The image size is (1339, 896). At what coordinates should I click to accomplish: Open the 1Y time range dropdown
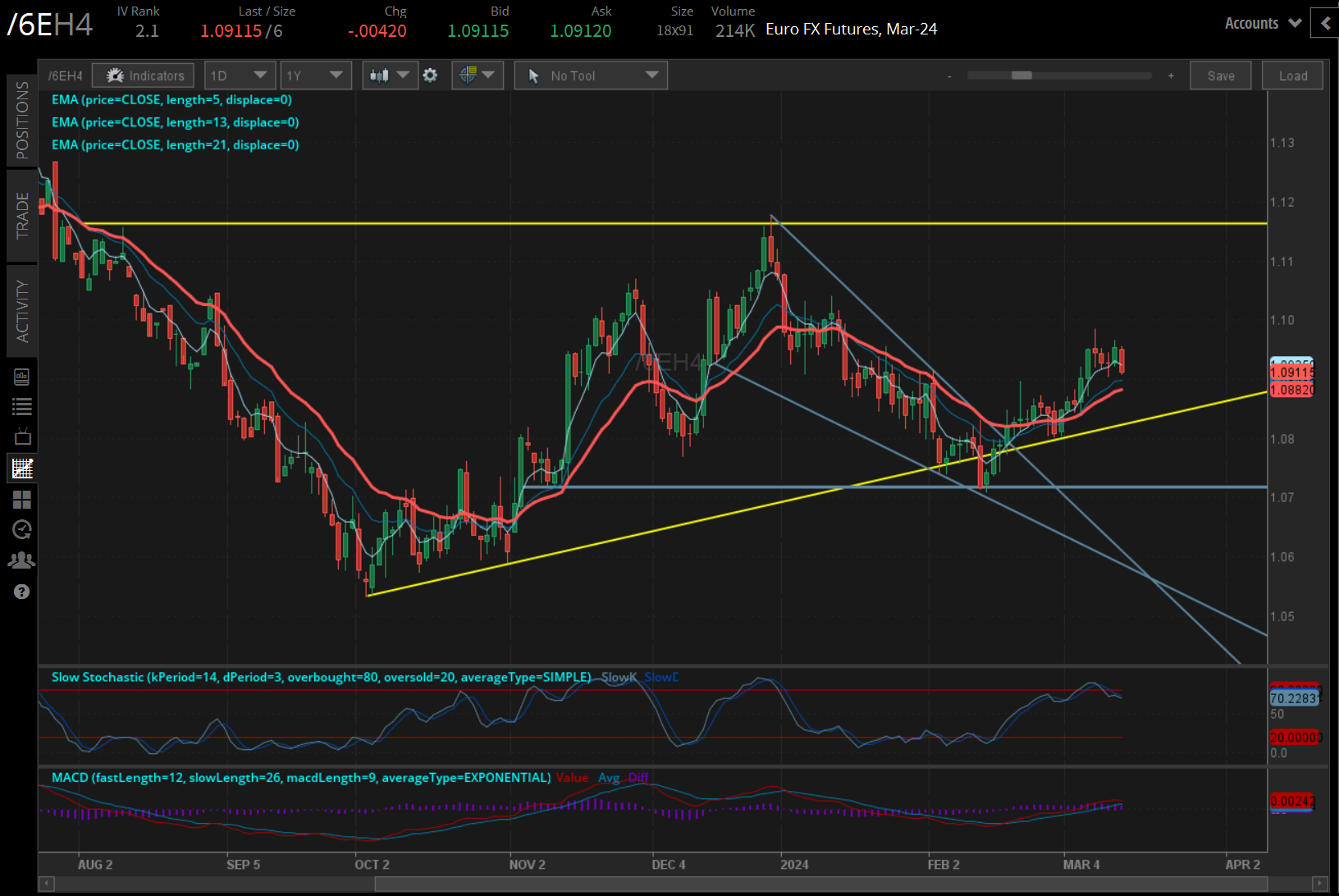pyautogui.click(x=315, y=75)
